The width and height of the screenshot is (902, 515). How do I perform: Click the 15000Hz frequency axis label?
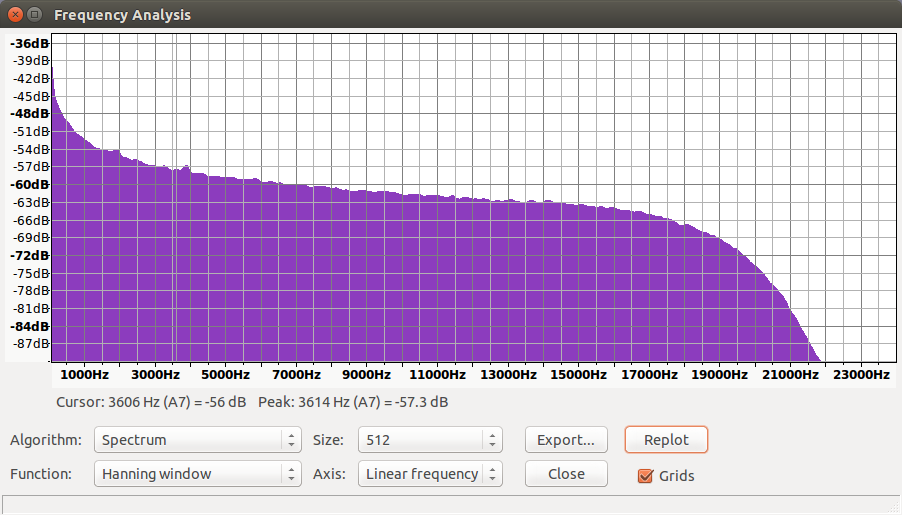click(x=578, y=375)
